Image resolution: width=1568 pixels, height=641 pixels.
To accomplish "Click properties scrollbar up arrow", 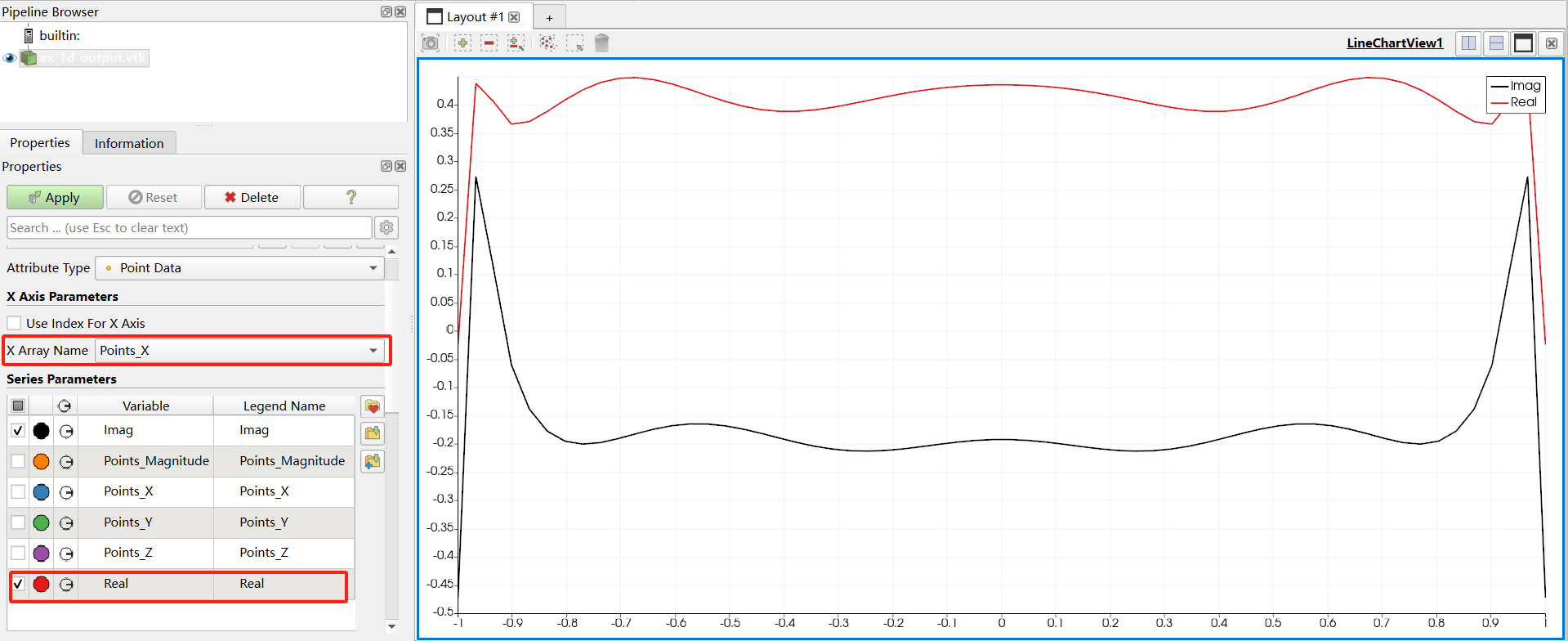I will [391, 251].
